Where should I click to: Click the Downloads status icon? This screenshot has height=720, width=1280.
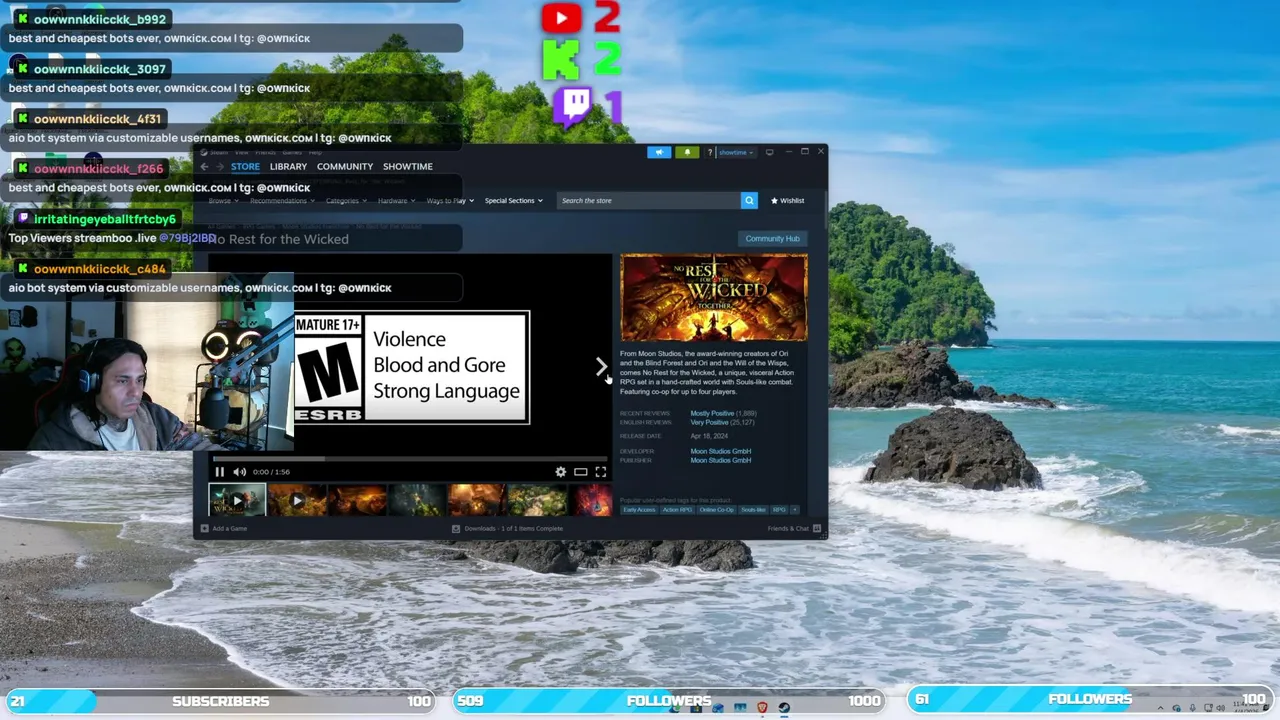456,528
